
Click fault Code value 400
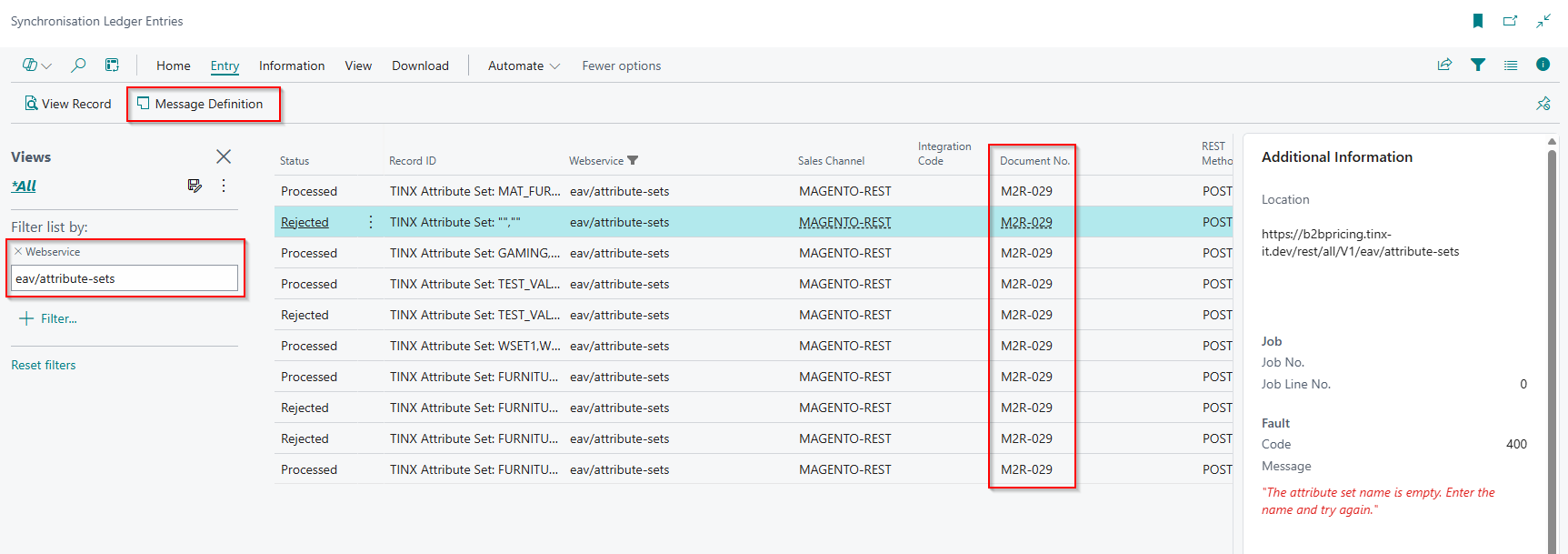[1516, 444]
